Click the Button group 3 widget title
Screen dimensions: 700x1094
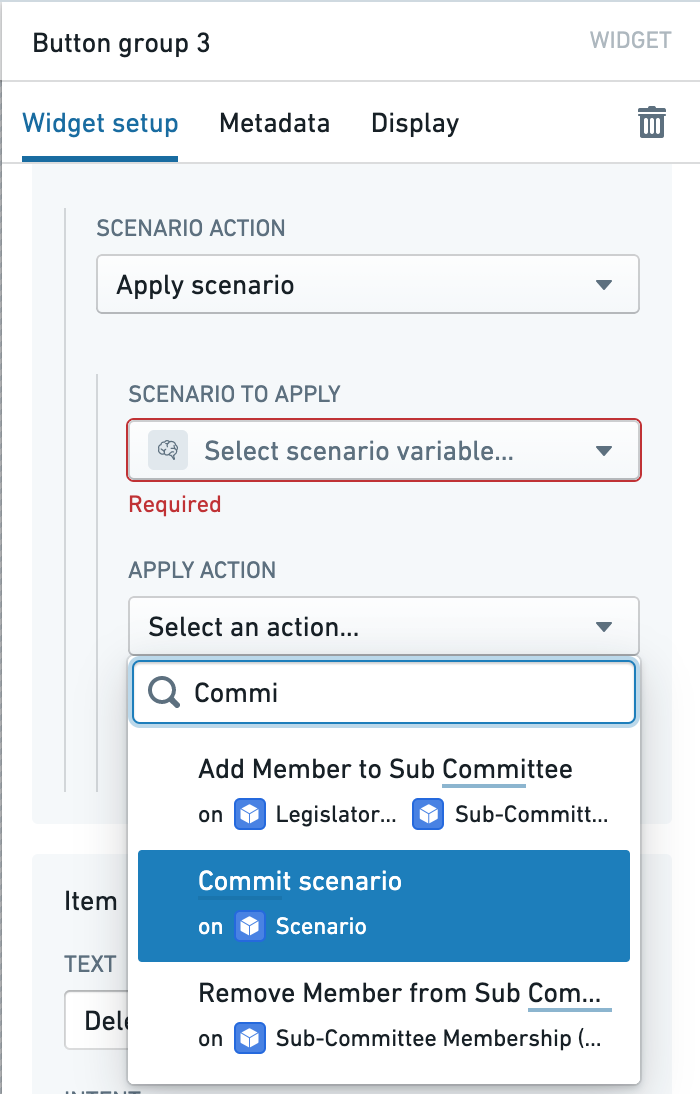[121, 43]
